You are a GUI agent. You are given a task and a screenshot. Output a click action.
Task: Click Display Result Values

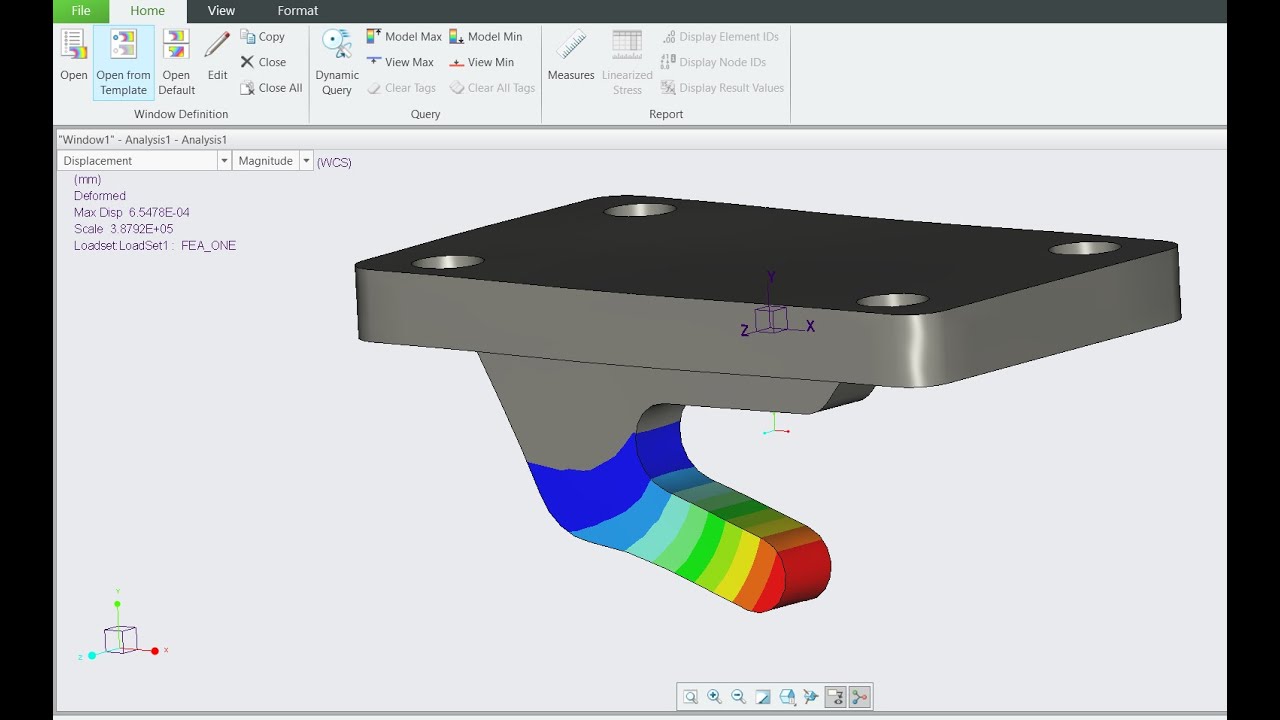pyautogui.click(x=722, y=88)
